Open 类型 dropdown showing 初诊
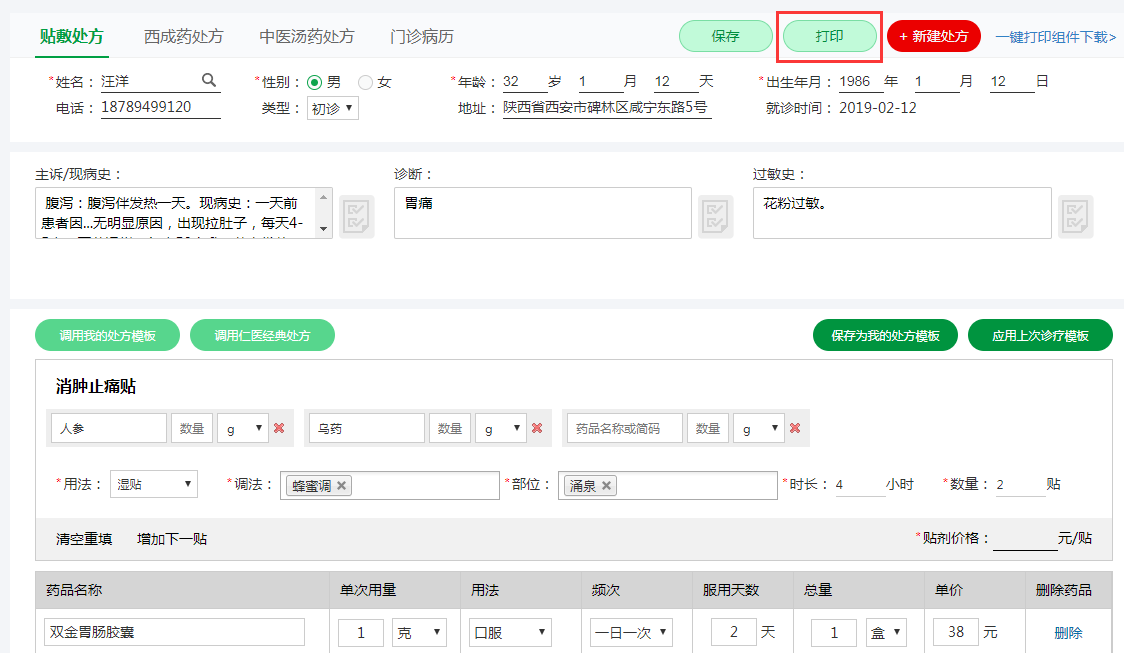This screenshot has width=1124, height=653. tap(332, 108)
